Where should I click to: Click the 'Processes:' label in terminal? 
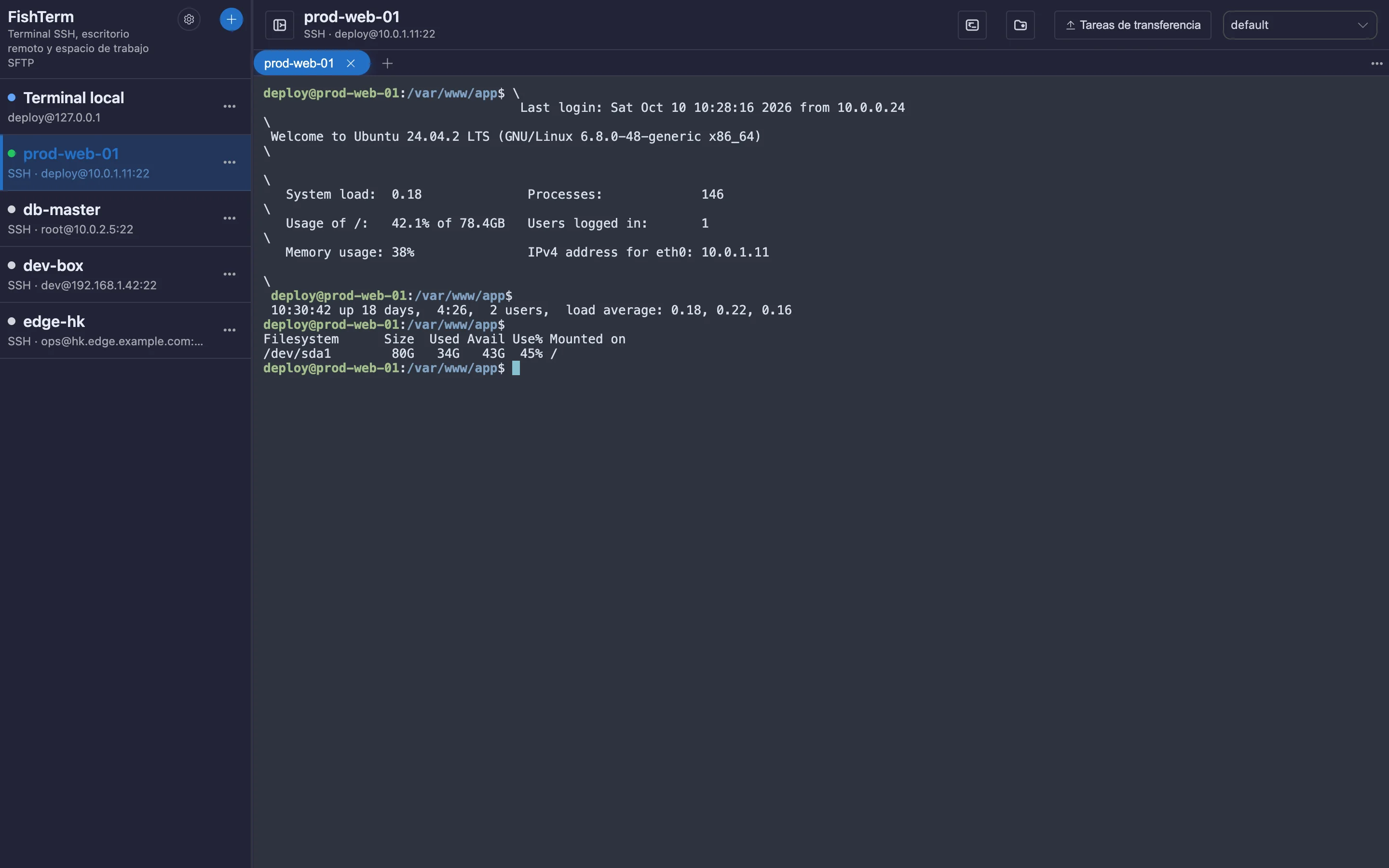(x=565, y=195)
